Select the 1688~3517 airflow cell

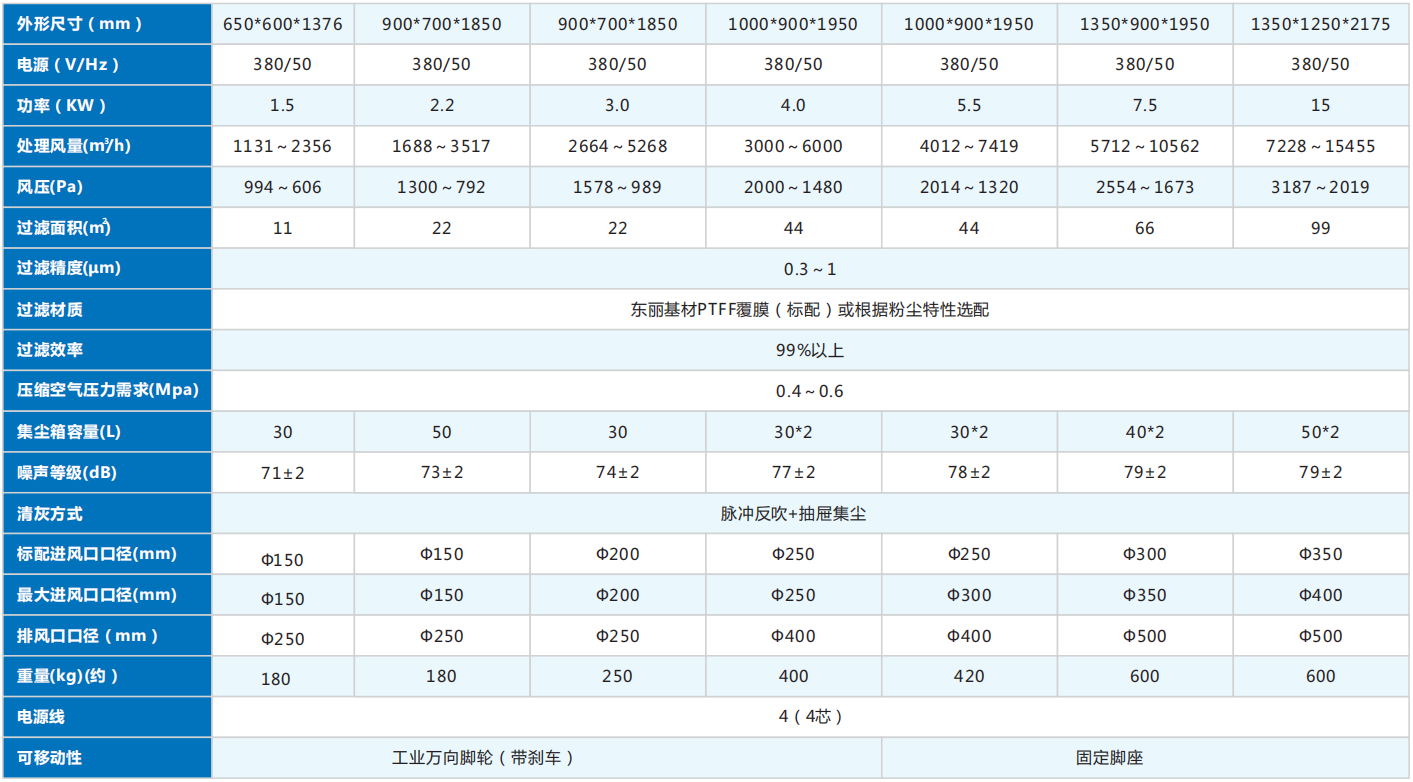[x=442, y=146]
